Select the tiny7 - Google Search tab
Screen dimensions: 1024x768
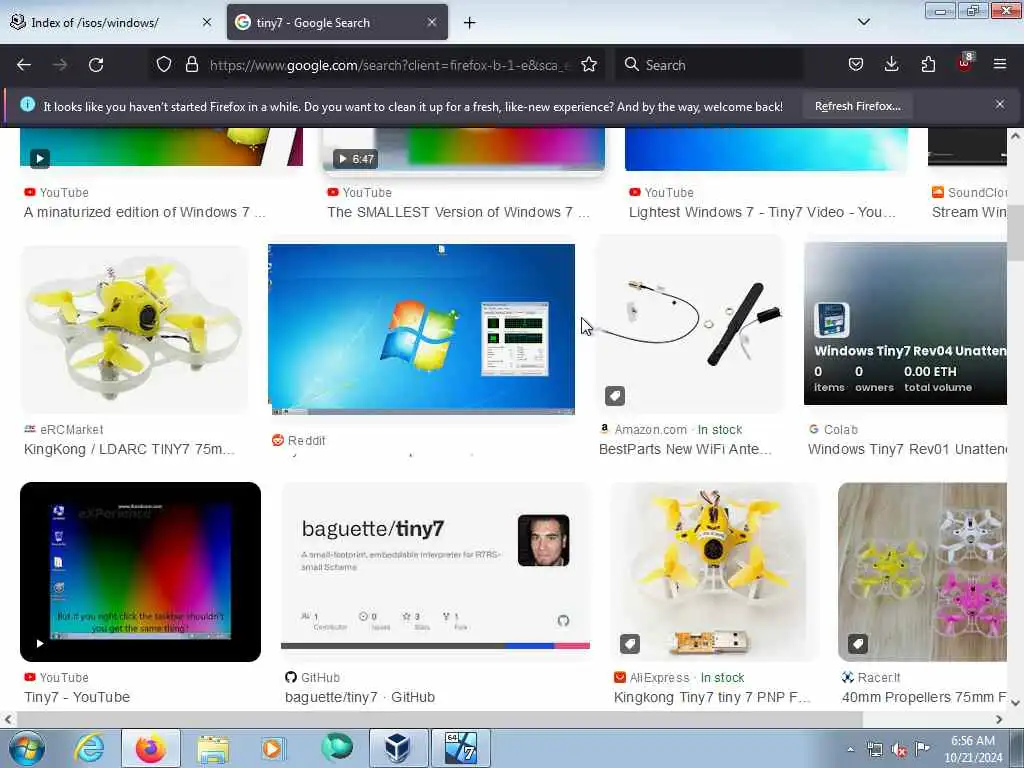tap(337, 23)
